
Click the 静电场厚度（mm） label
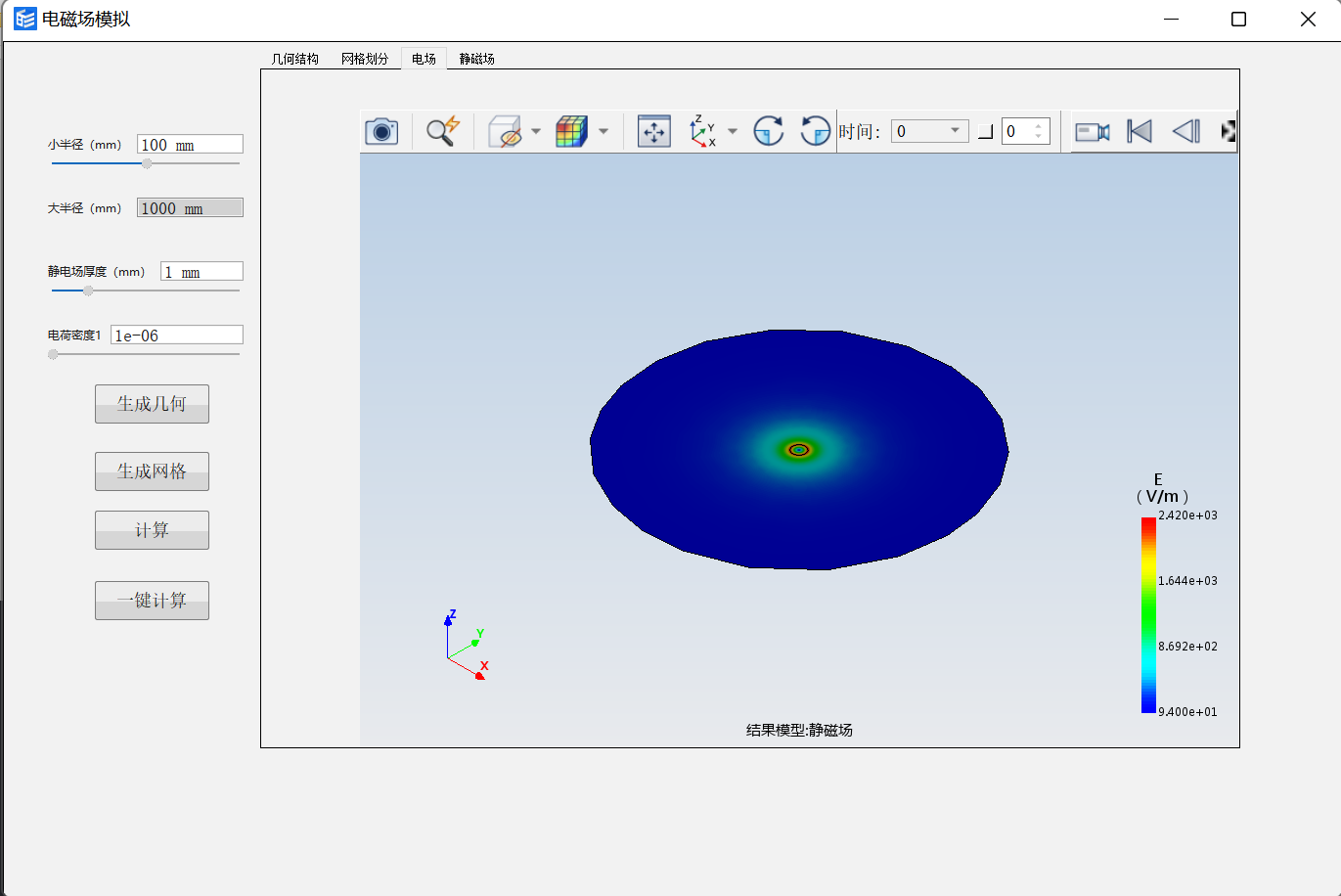click(97, 272)
